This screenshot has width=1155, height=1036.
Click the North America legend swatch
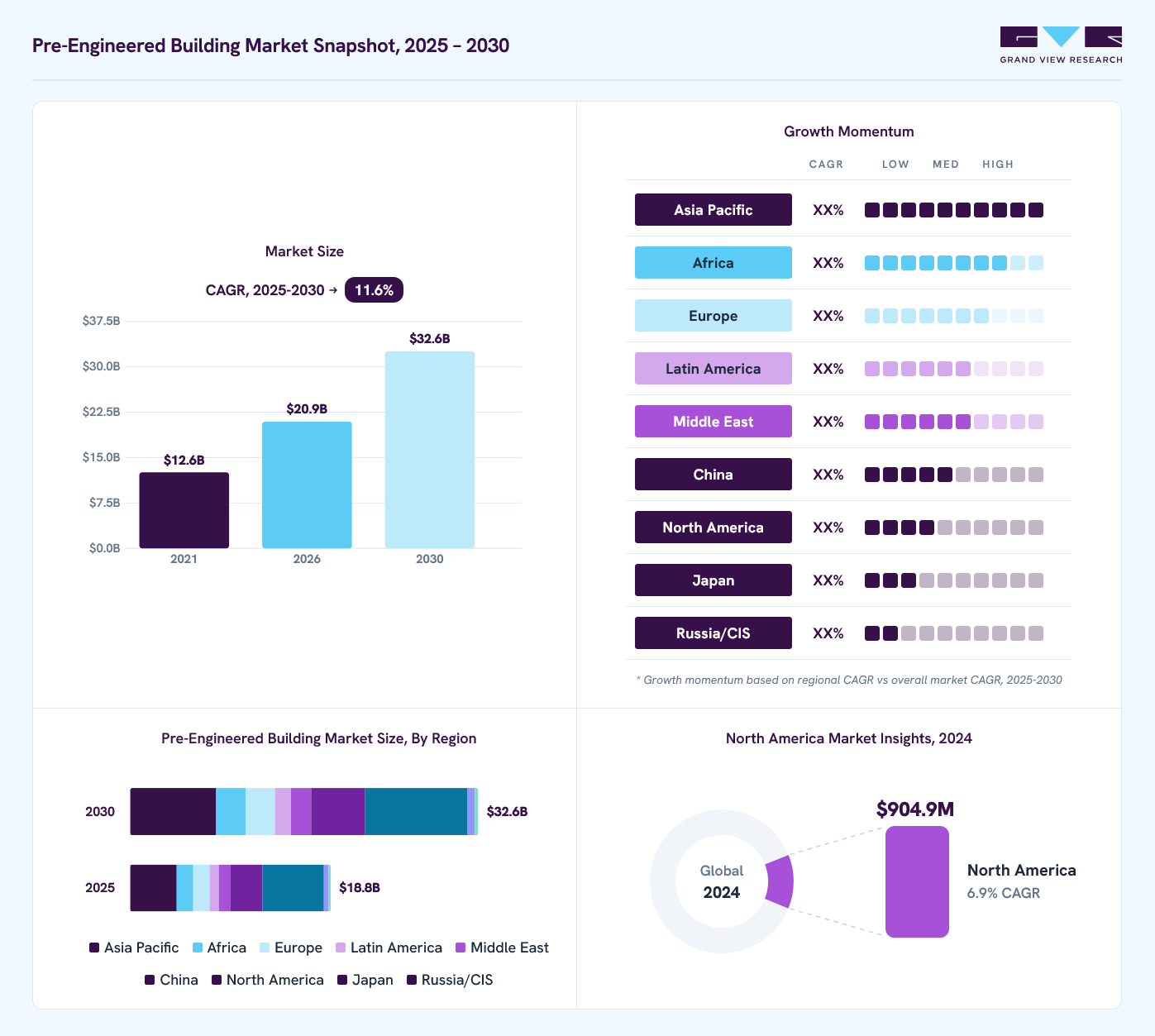[x=217, y=980]
